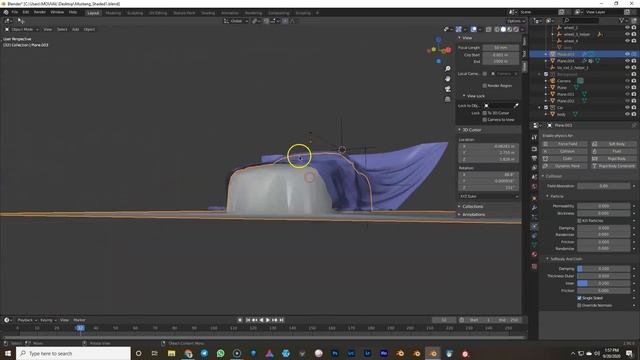Click the eyedropper next to Lock to Object
The image size is (640, 360).
(x=516, y=106)
